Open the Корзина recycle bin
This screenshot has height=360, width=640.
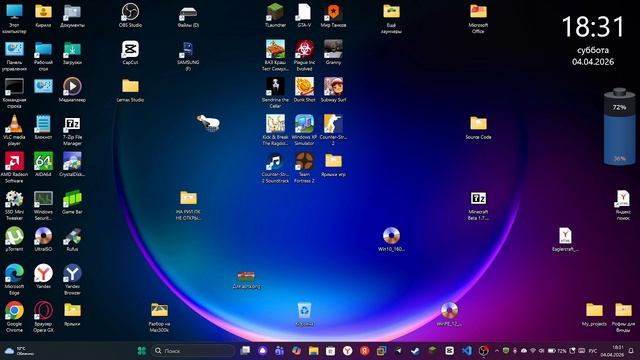pyautogui.click(x=304, y=314)
